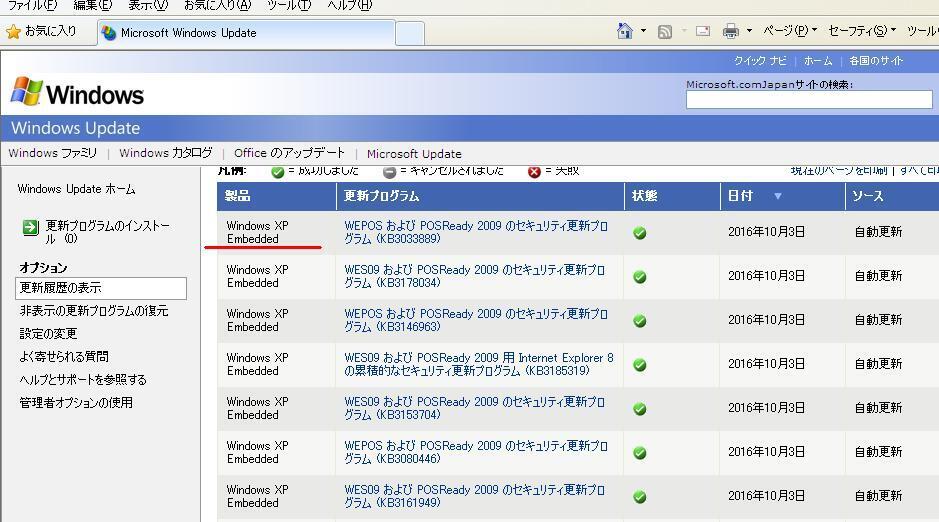
Task: Click success status icon for KB3178034
Action: pos(640,277)
